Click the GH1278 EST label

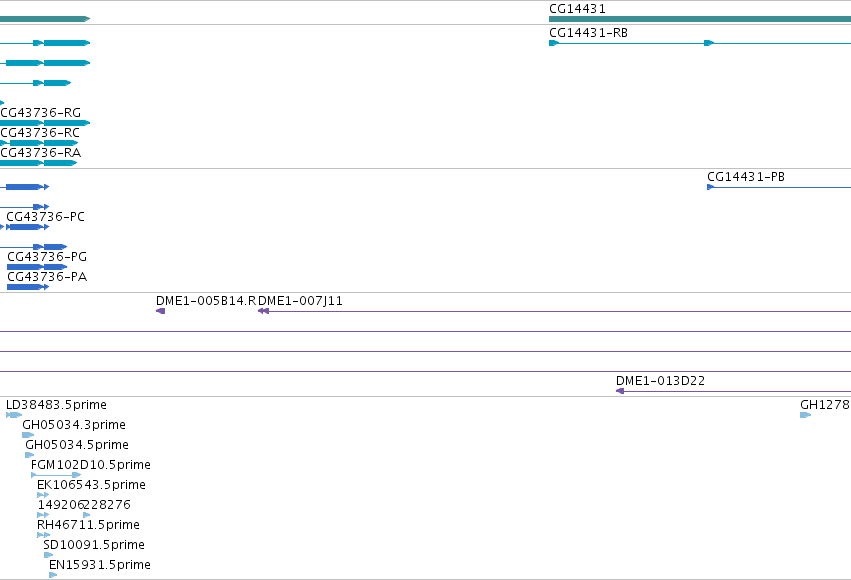(x=825, y=405)
